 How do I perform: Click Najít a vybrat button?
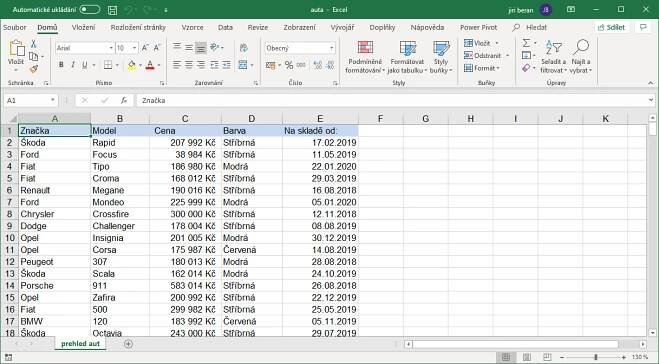tap(580, 57)
